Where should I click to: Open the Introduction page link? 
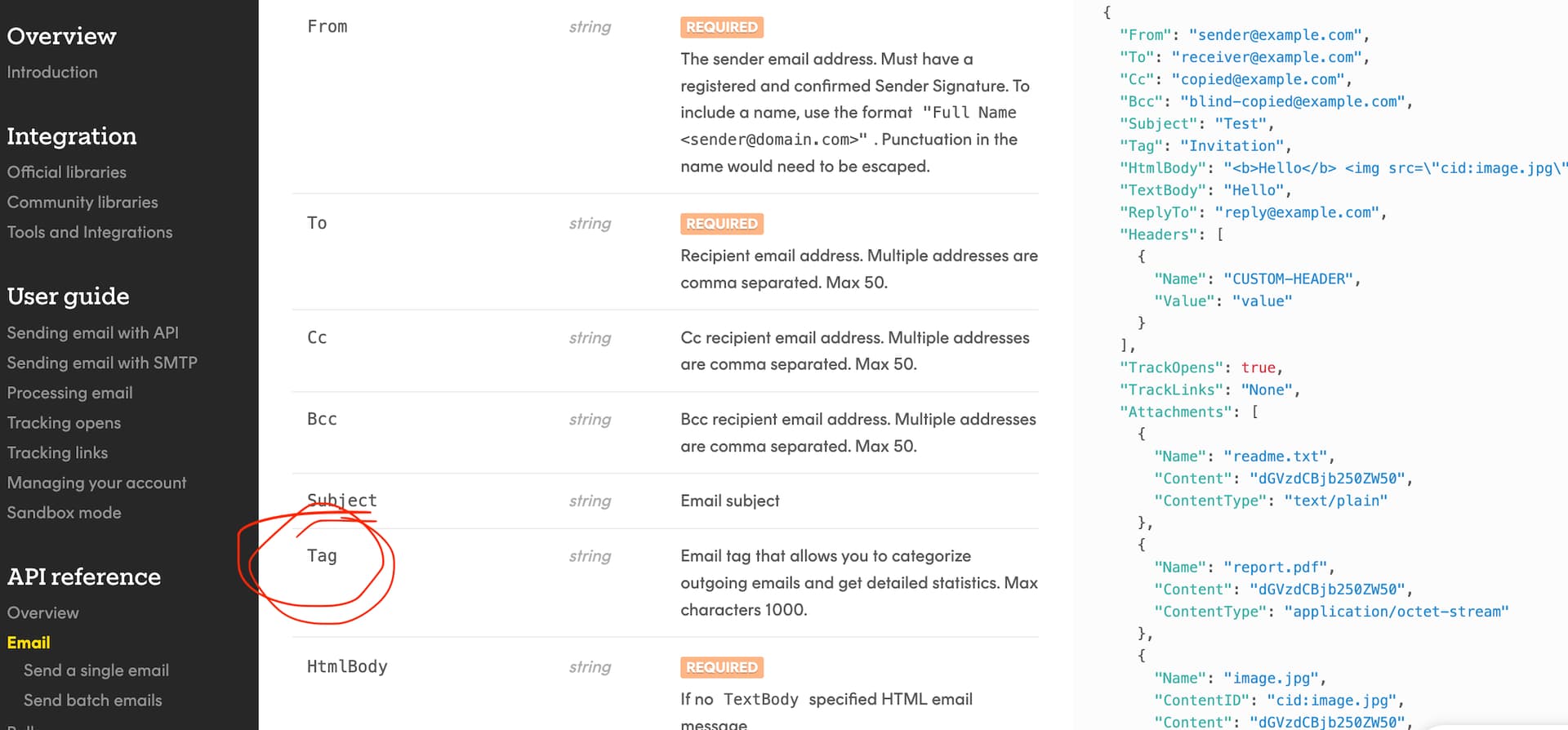pos(52,72)
